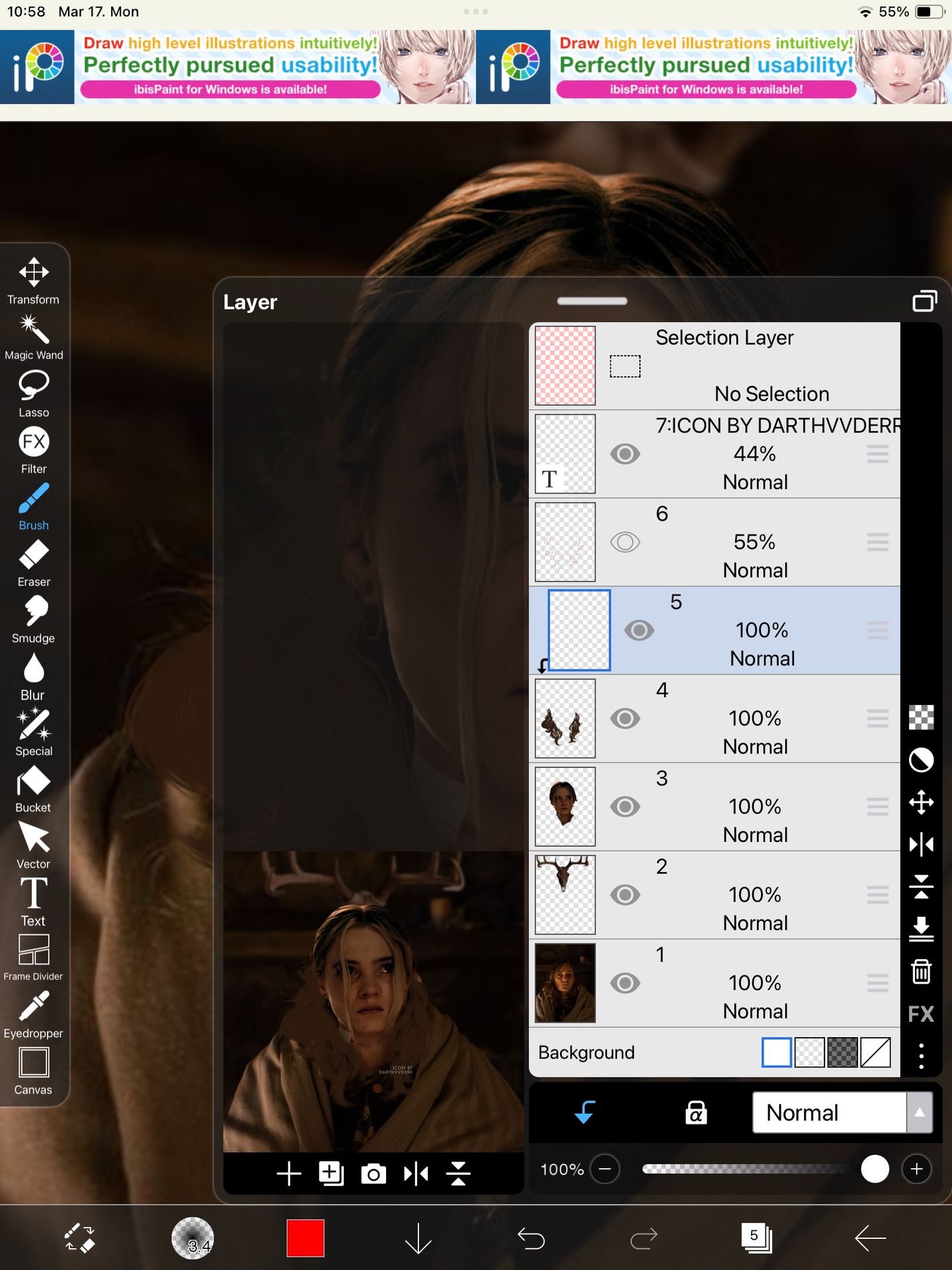952x1270 pixels.
Task: Select the Brush tool
Action: tap(34, 507)
